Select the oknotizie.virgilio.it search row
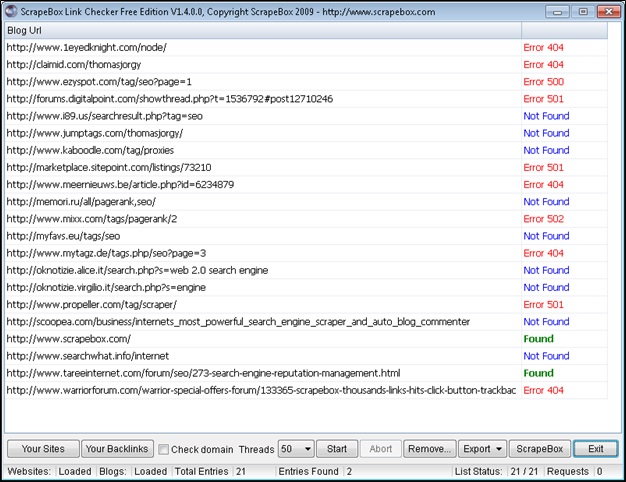Viewport: 626px width, 482px height. (x=306, y=288)
